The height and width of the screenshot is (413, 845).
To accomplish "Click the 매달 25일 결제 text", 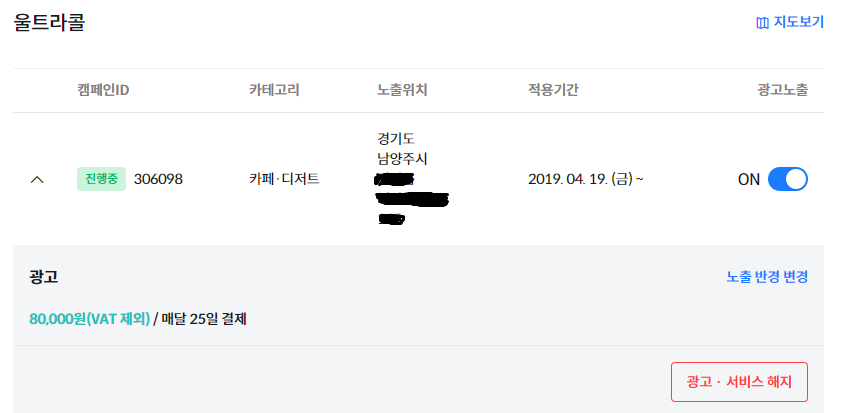I will 204,320.
